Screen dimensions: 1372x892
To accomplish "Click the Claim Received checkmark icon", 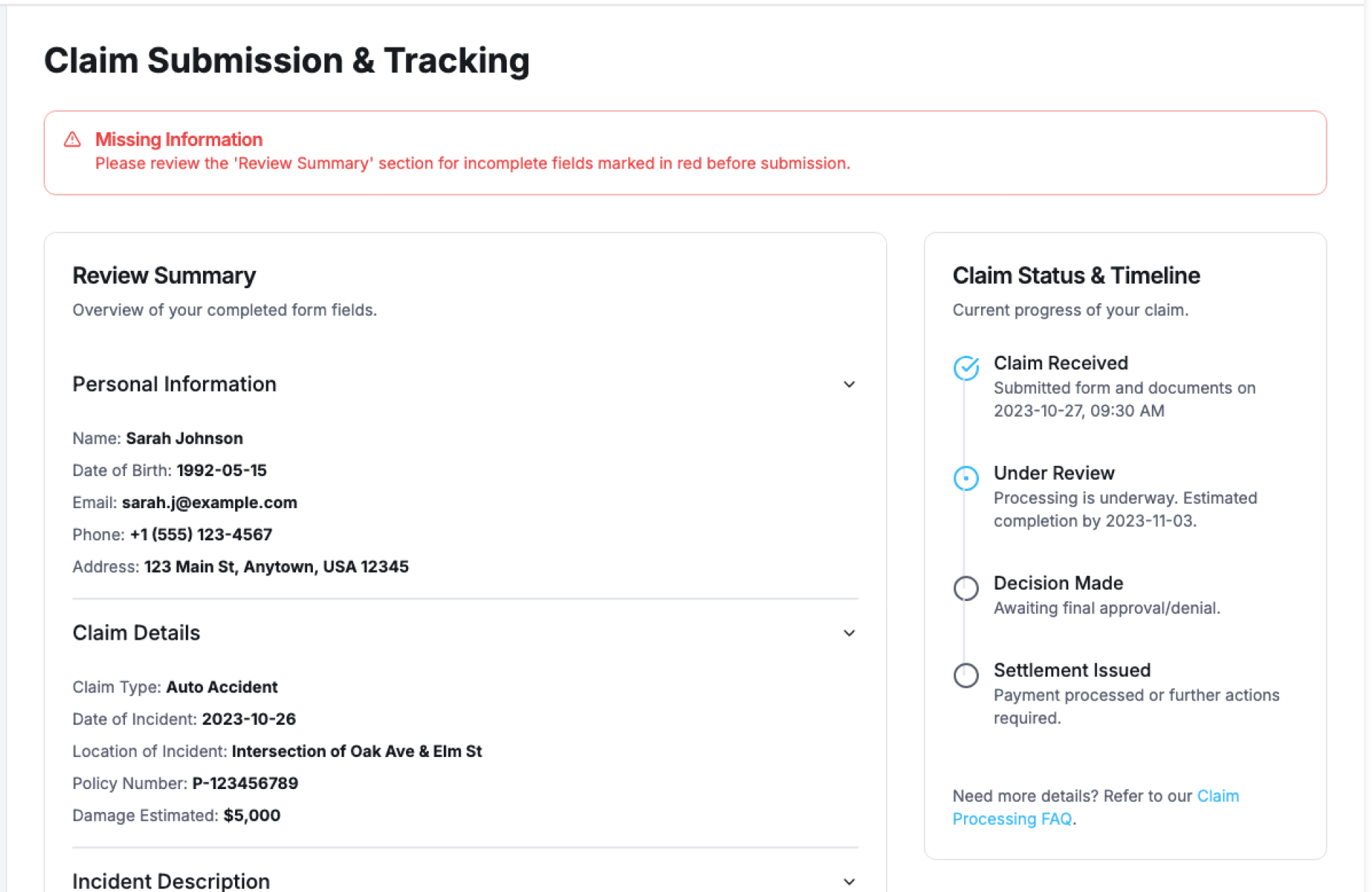I will click(965, 368).
